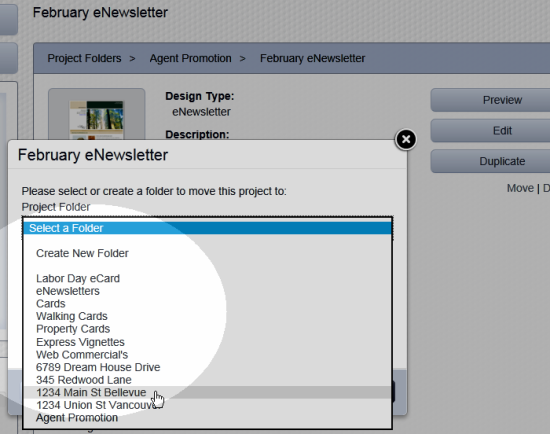Choose the Select a Folder option
This screenshot has height=434, width=550.
(207, 228)
